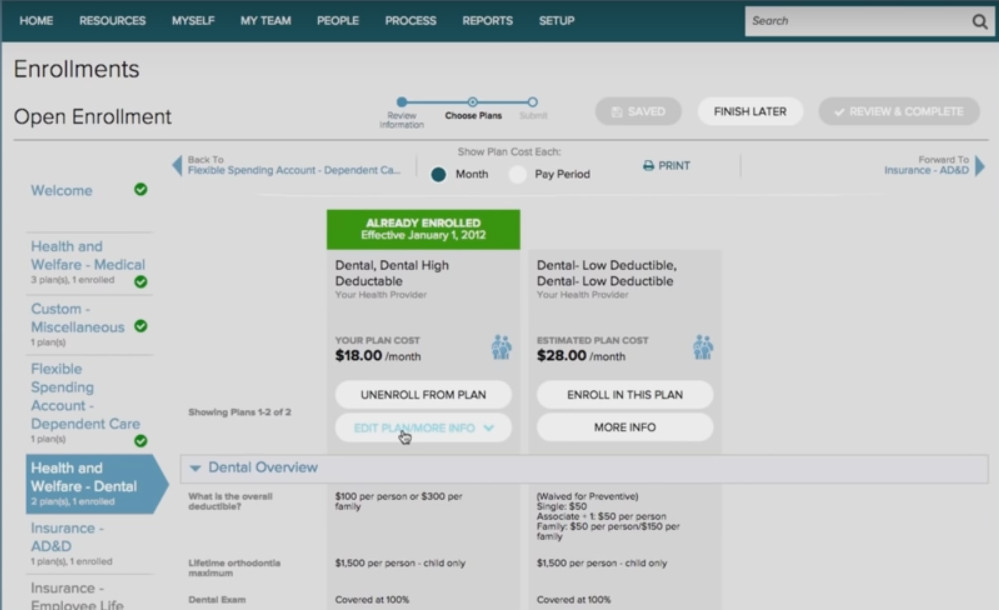Switch to the MY TEAM tab
Screen dimensions: 999x610
[265, 20]
